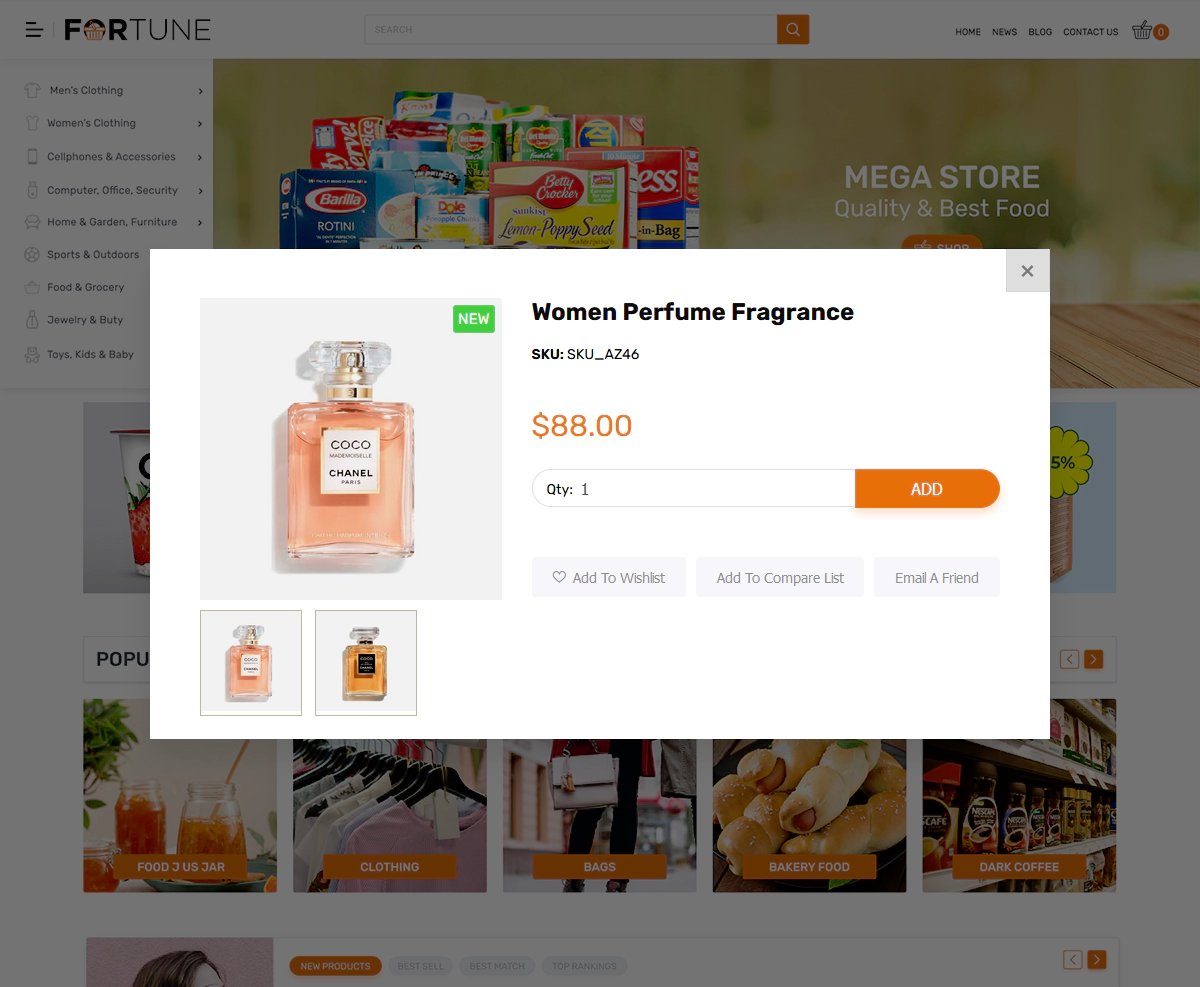Image resolution: width=1200 pixels, height=987 pixels.
Task: Click the heart icon on Add To Wishlist
Action: [x=559, y=577]
